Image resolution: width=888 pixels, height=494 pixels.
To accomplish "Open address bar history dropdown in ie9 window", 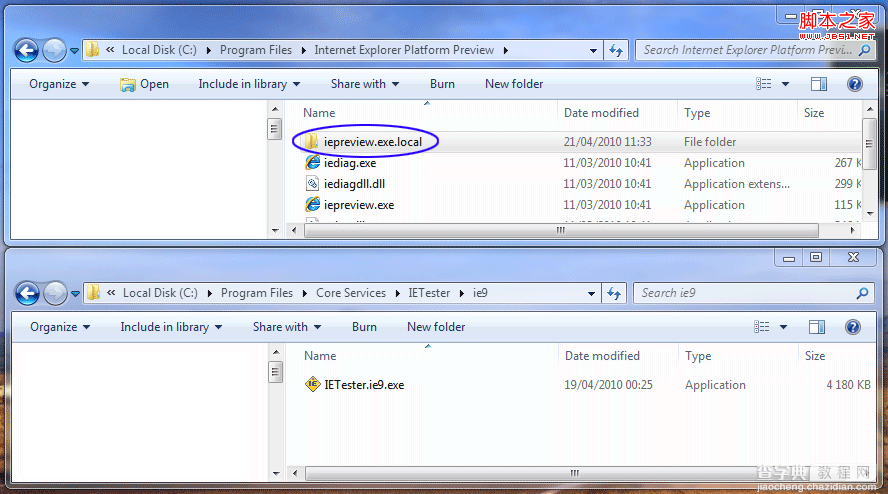I will click(x=591, y=293).
